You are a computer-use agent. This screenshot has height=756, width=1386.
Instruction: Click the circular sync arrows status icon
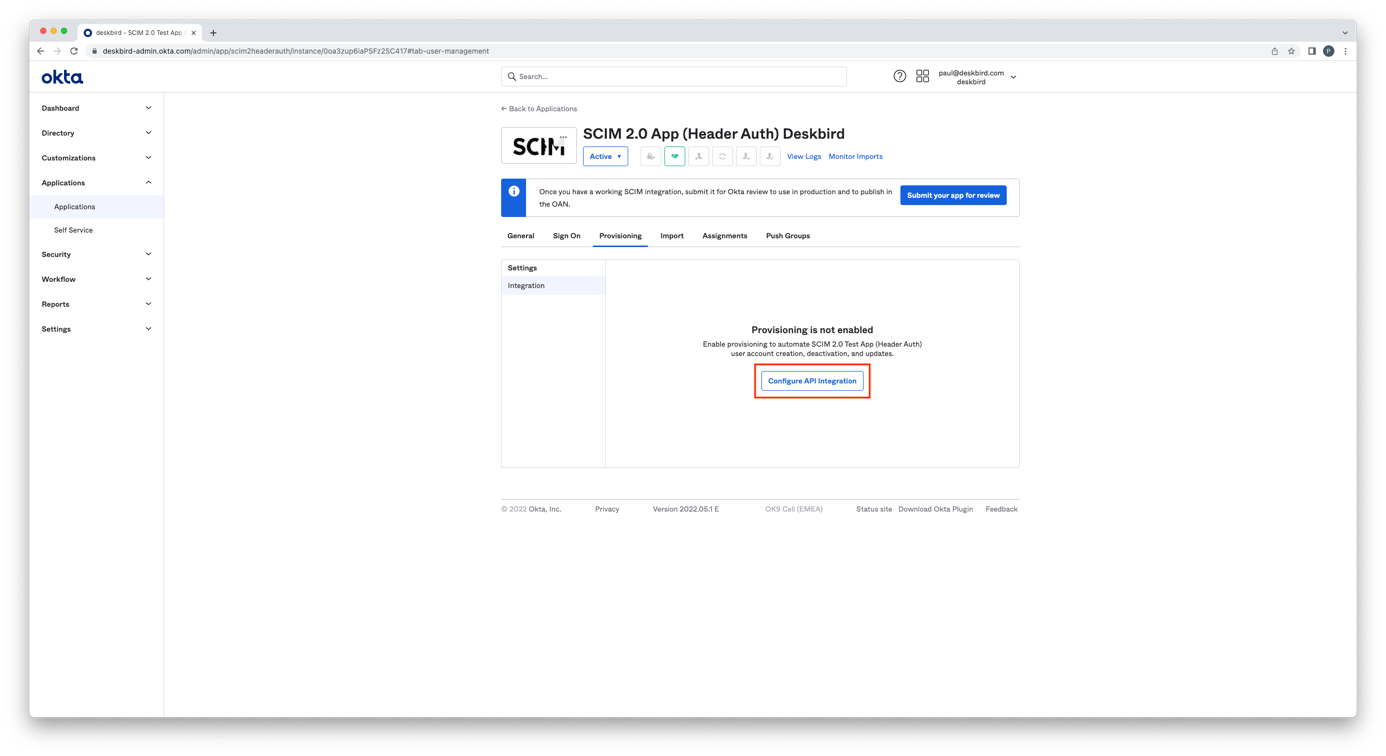(722, 156)
